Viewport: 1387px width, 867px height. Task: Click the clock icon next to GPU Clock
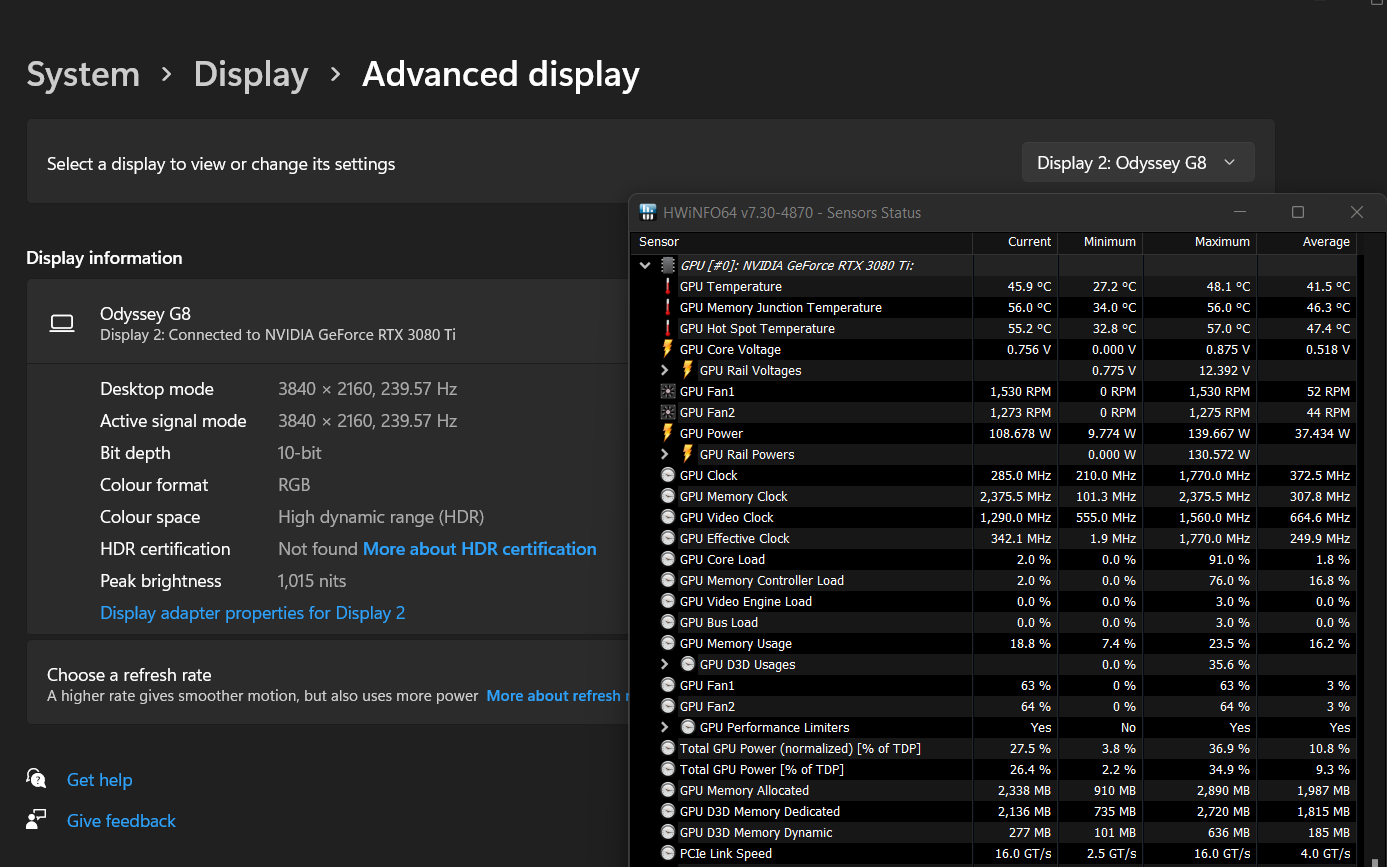tap(668, 475)
